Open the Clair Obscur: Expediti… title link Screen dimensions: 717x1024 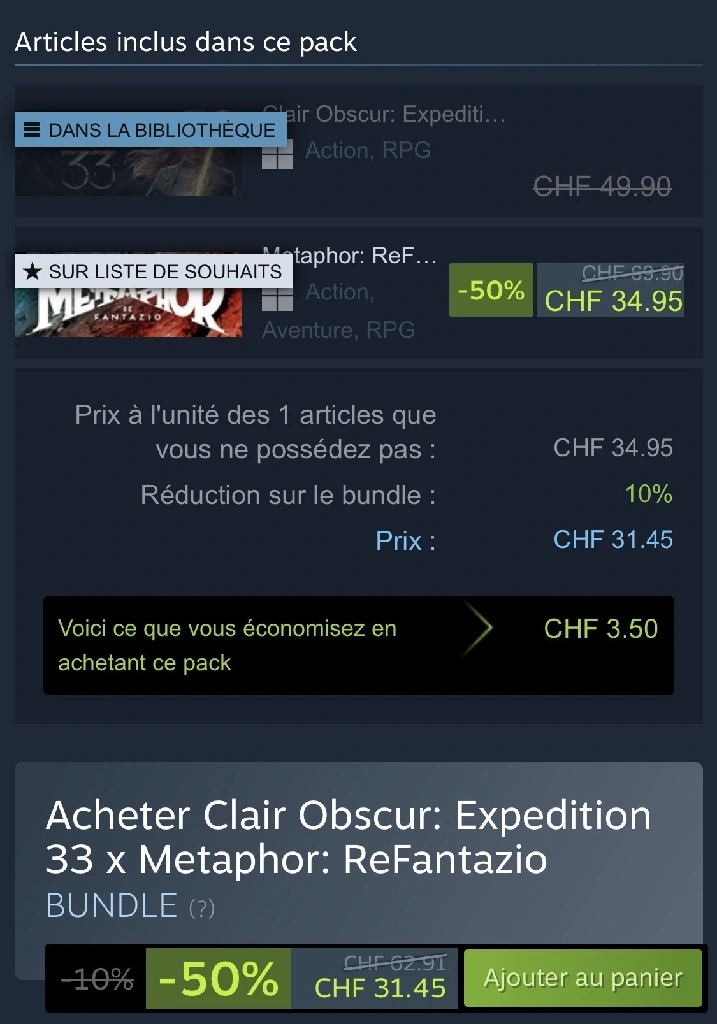(x=384, y=114)
